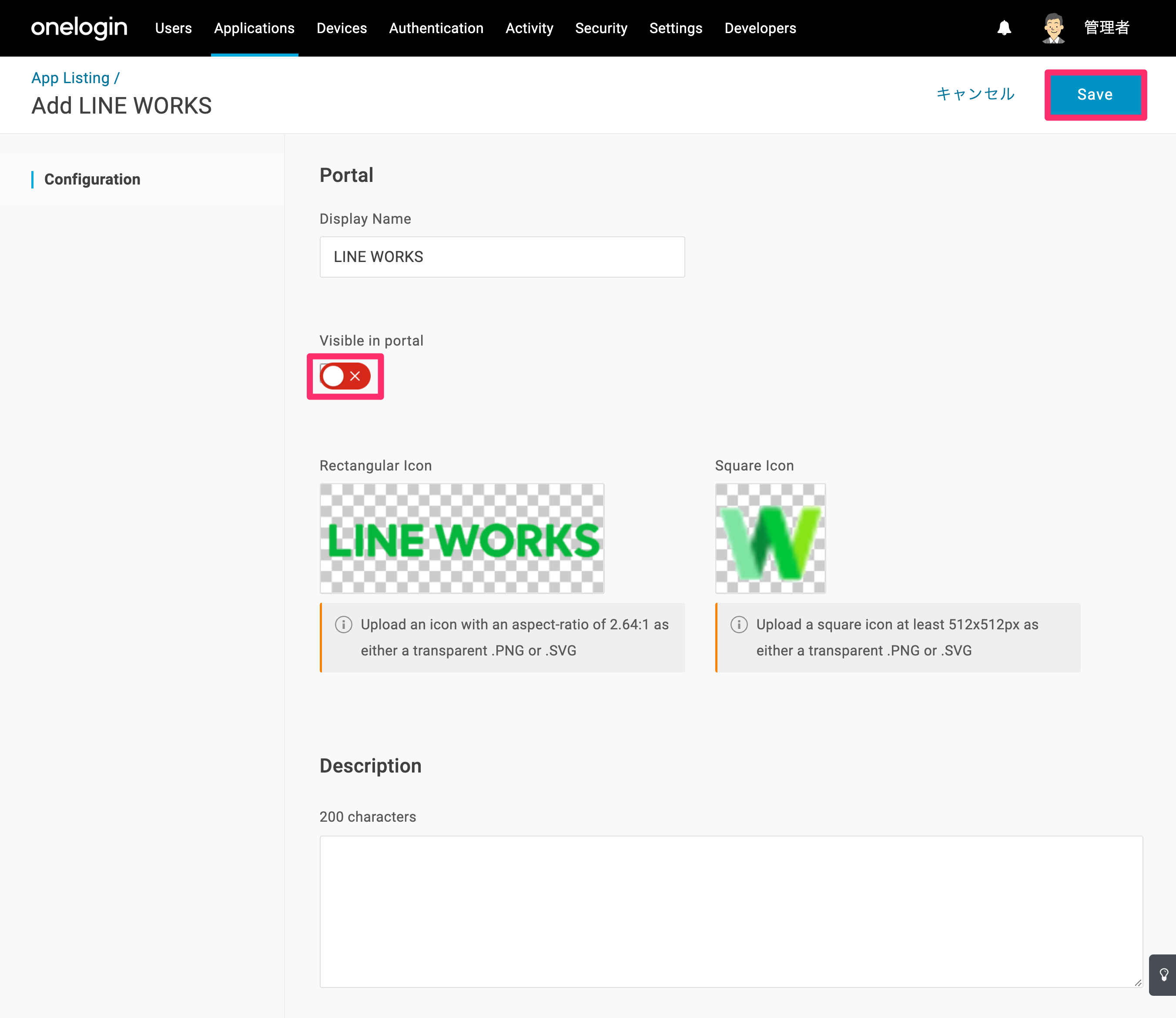The width and height of the screenshot is (1176, 1018).
Task: Open the Security menu
Action: pyautogui.click(x=601, y=28)
